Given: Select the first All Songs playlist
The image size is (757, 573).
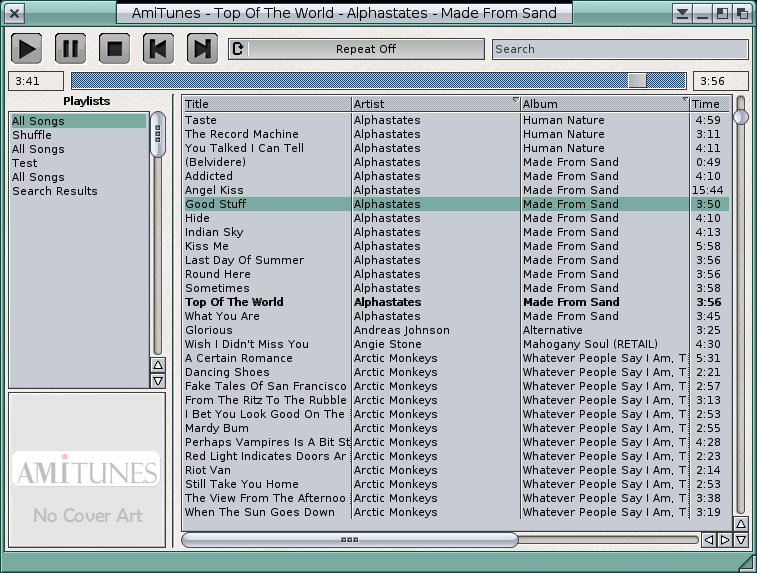Looking at the screenshot, I should tap(79, 121).
